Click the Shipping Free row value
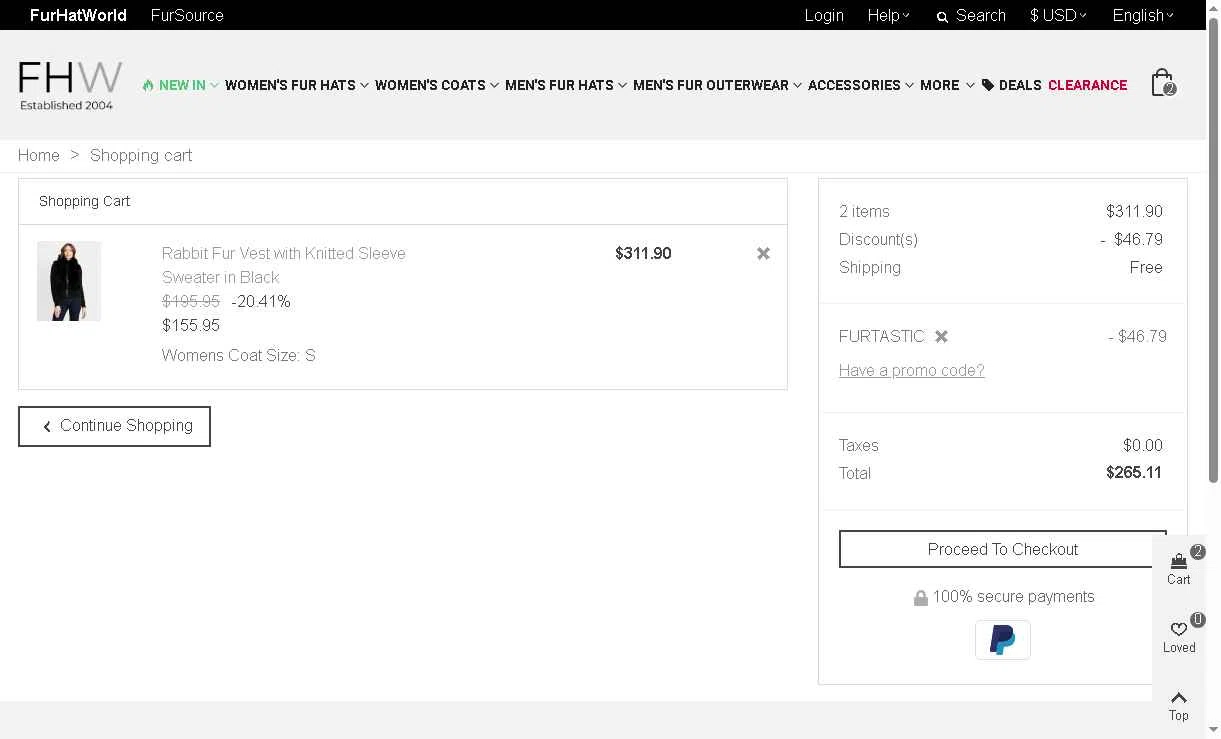The height and width of the screenshot is (739, 1221). (x=1146, y=267)
